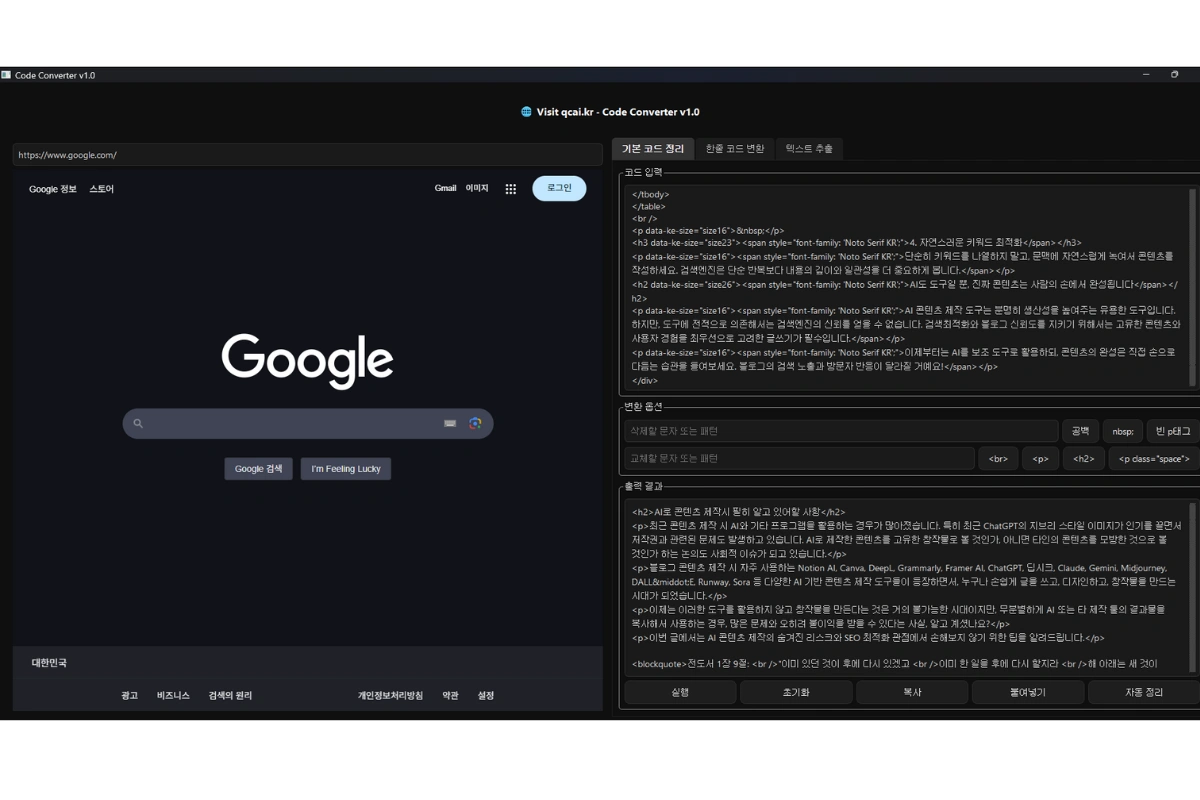This screenshot has height=800, width=1200.
Task: Click the code input panel scrollbar
Action: click(x=1191, y=285)
